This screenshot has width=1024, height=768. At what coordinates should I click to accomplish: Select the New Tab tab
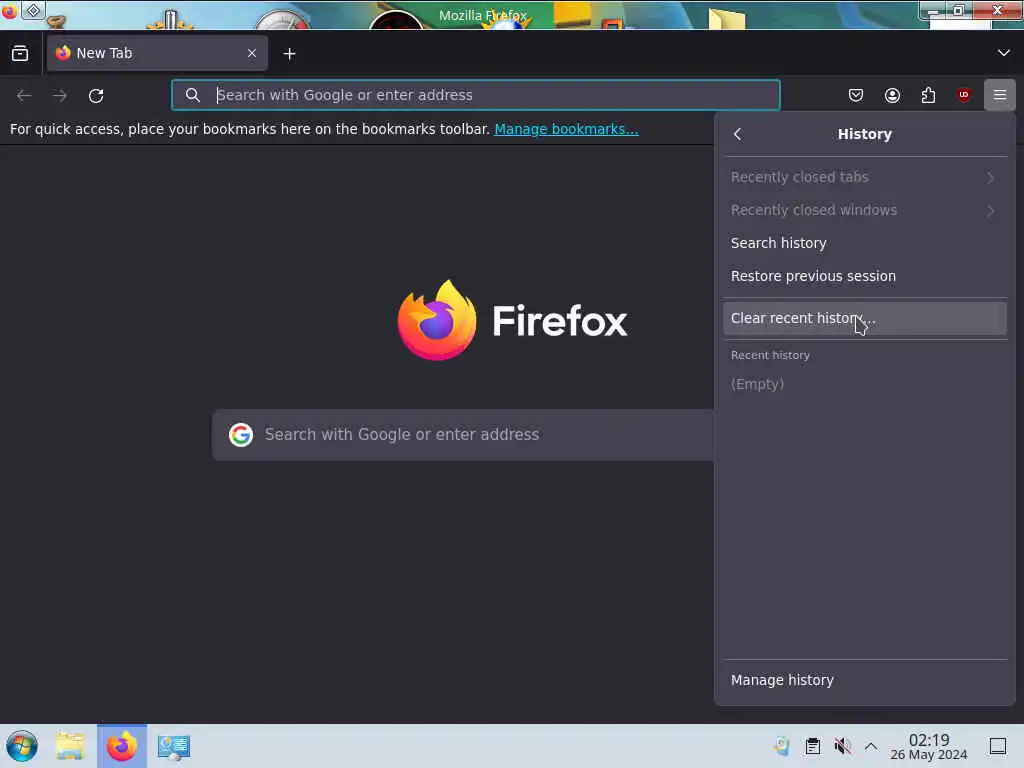point(157,54)
